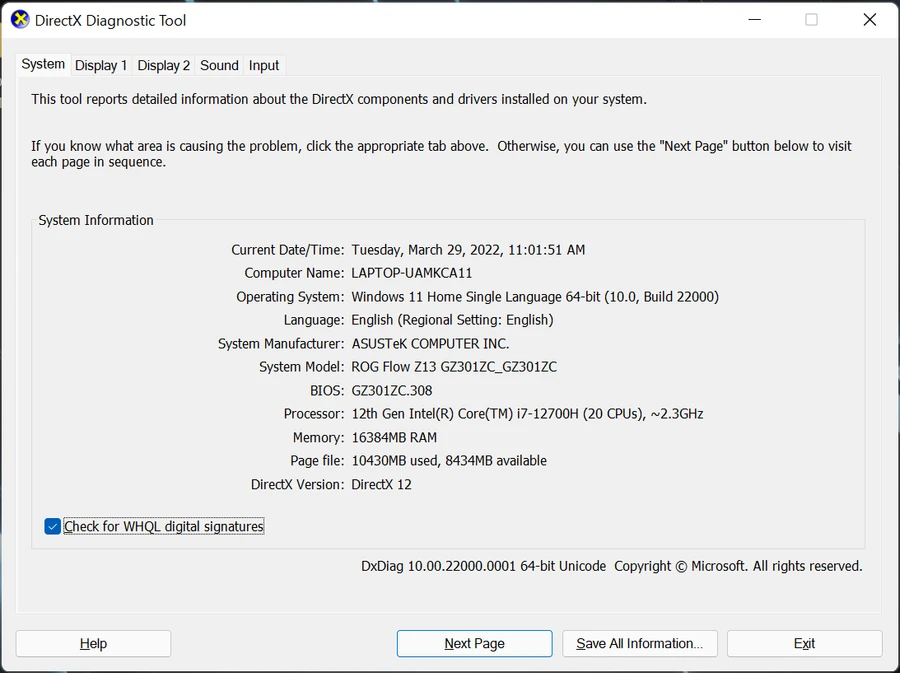Click the Processor: field label
This screenshot has width=900, height=673.
(313, 414)
